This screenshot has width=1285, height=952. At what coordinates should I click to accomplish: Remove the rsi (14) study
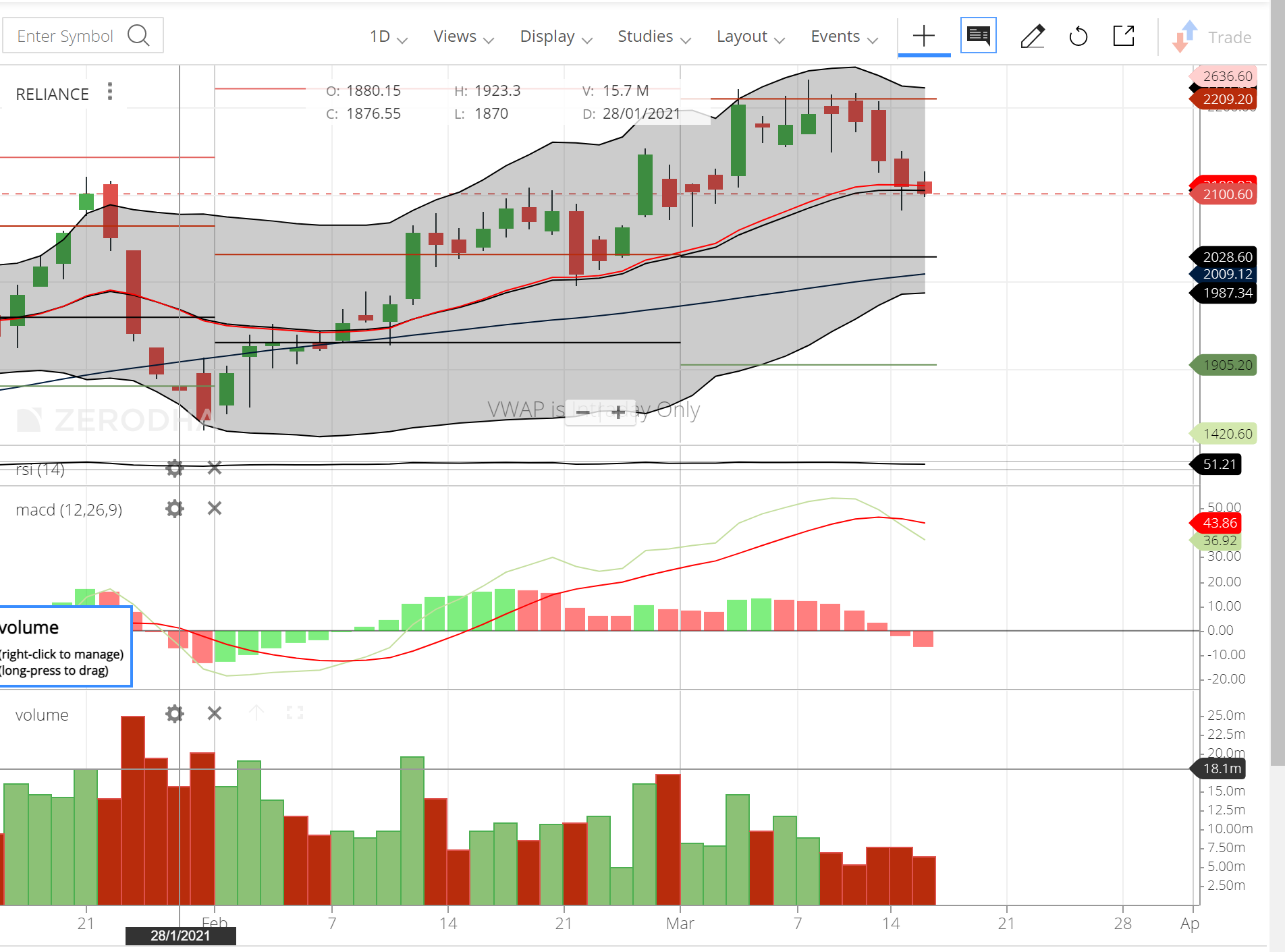tap(215, 468)
